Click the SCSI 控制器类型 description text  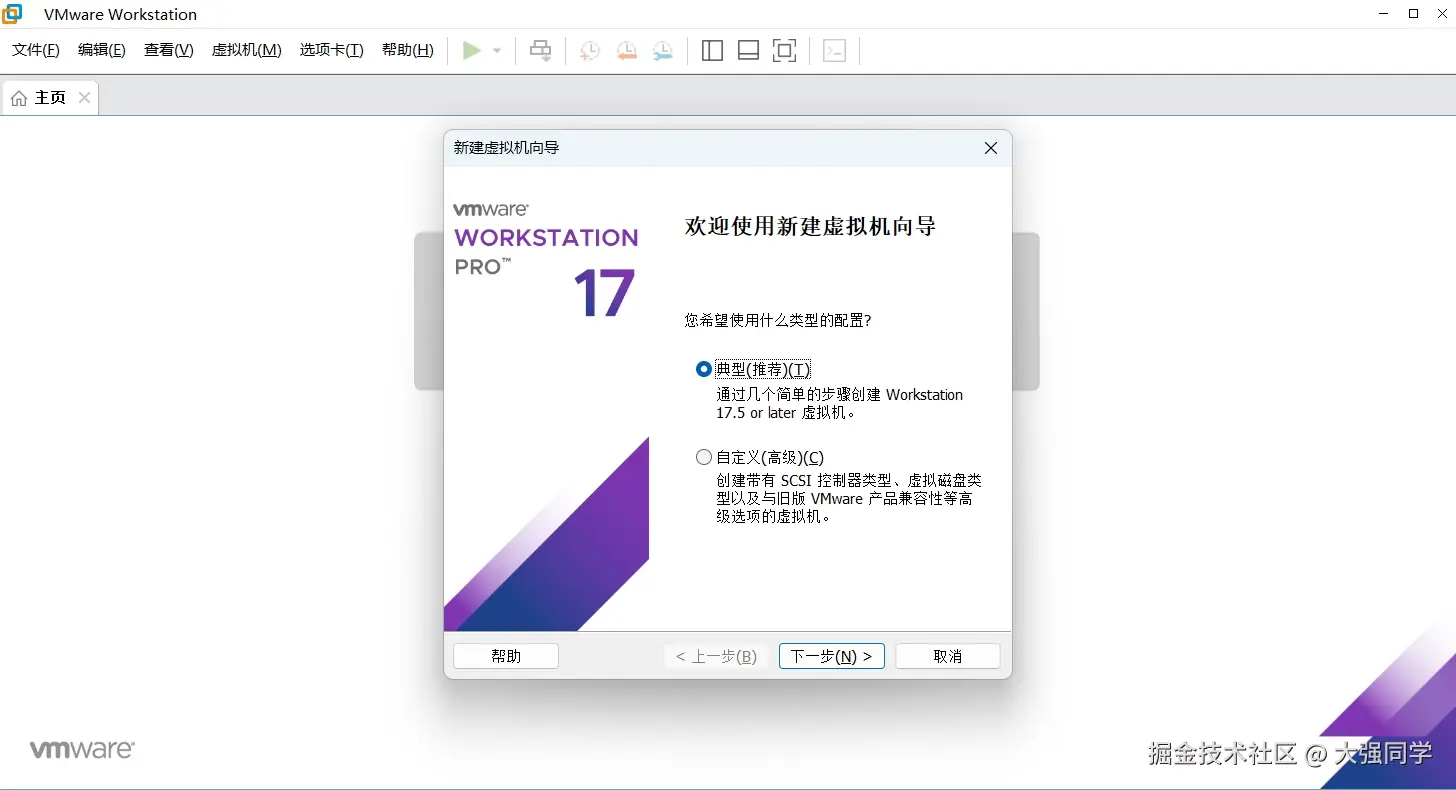coord(850,498)
